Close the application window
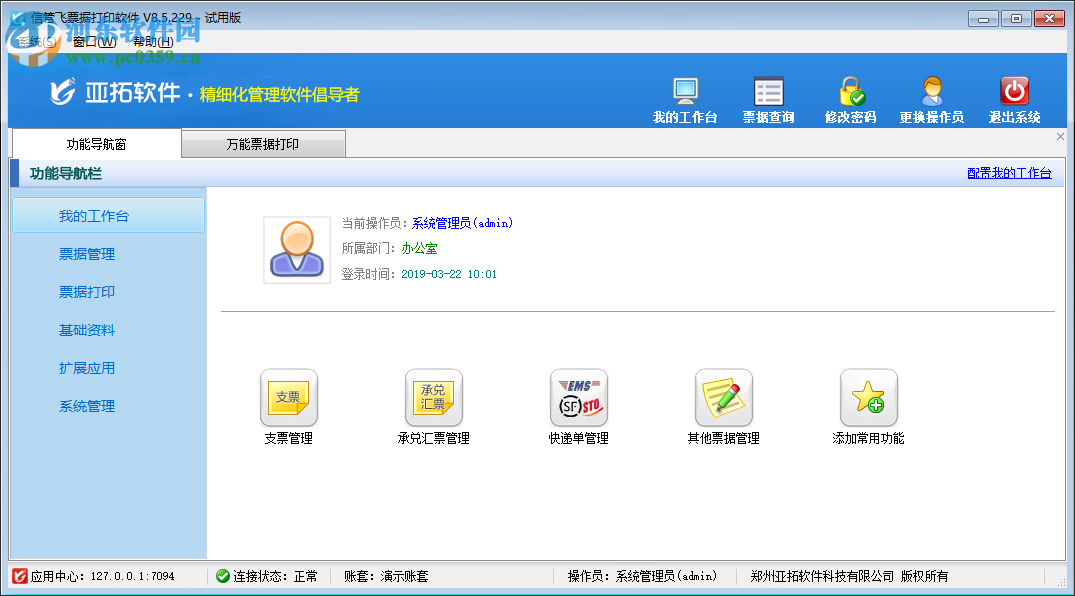 pyautogui.click(x=1049, y=19)
